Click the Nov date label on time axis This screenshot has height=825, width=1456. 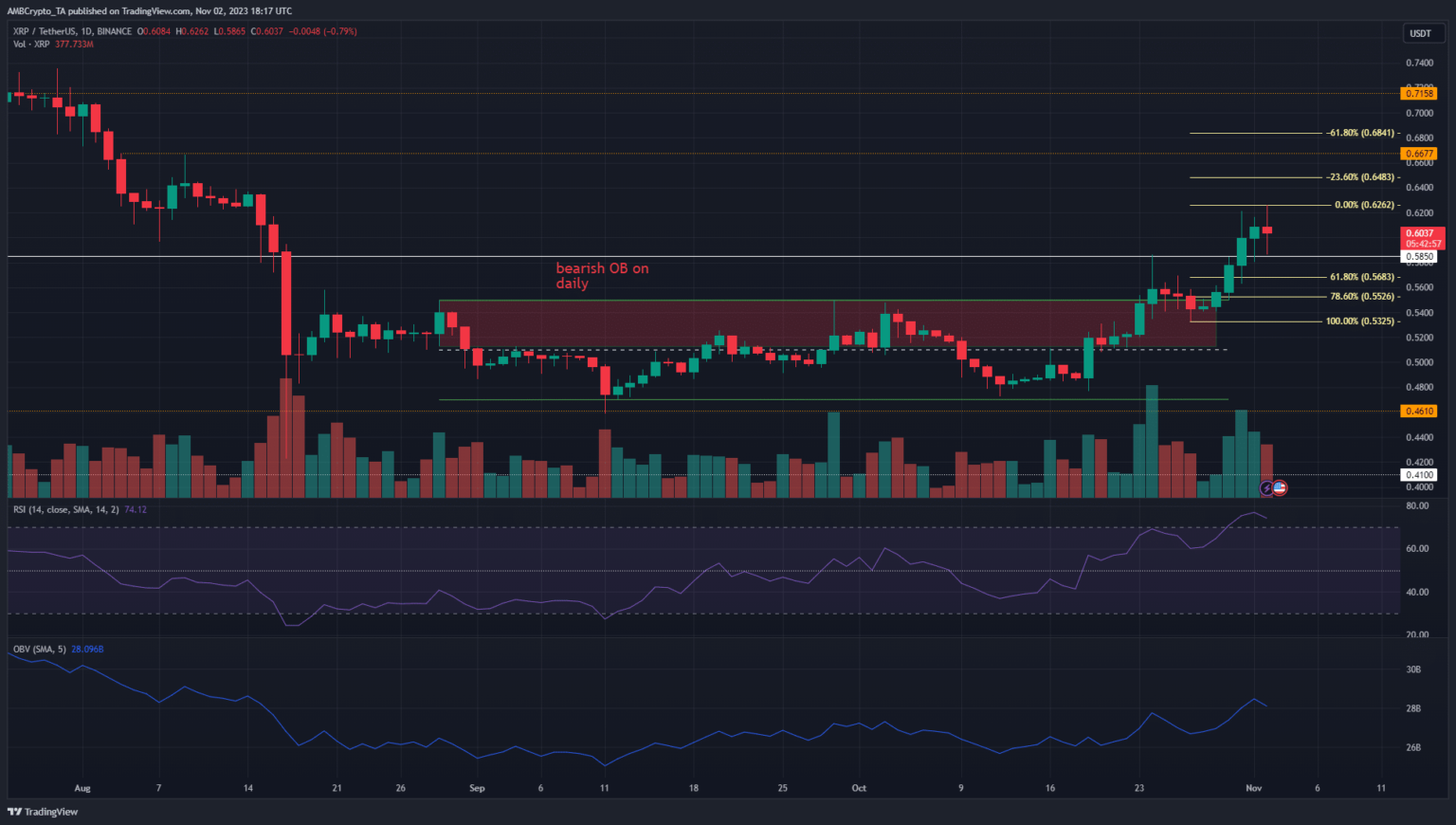coord(1253,788)
